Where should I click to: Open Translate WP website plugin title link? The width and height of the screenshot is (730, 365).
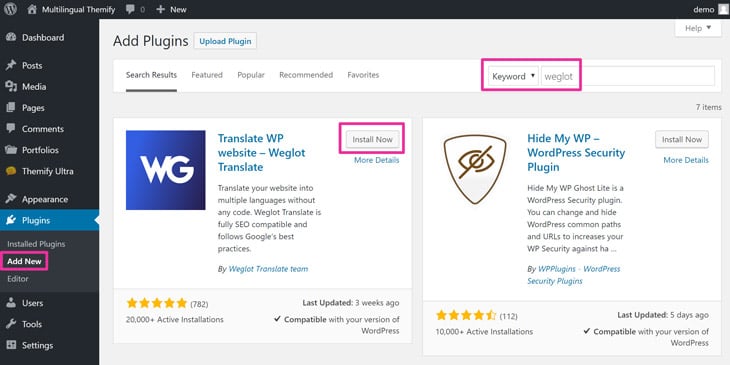[262, 153]
